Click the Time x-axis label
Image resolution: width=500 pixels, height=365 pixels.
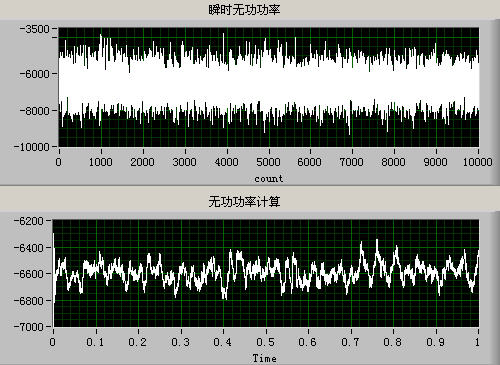265,359
